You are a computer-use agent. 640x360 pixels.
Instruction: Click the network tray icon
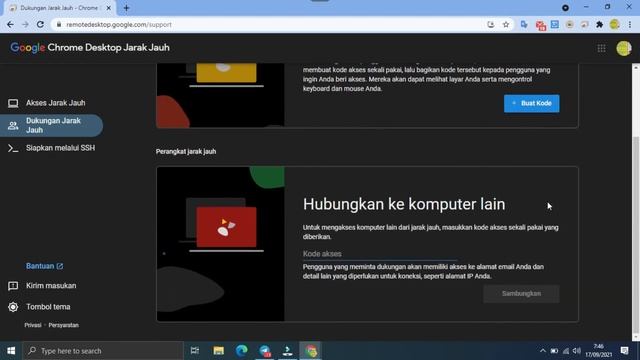click(x=566, y=351)
